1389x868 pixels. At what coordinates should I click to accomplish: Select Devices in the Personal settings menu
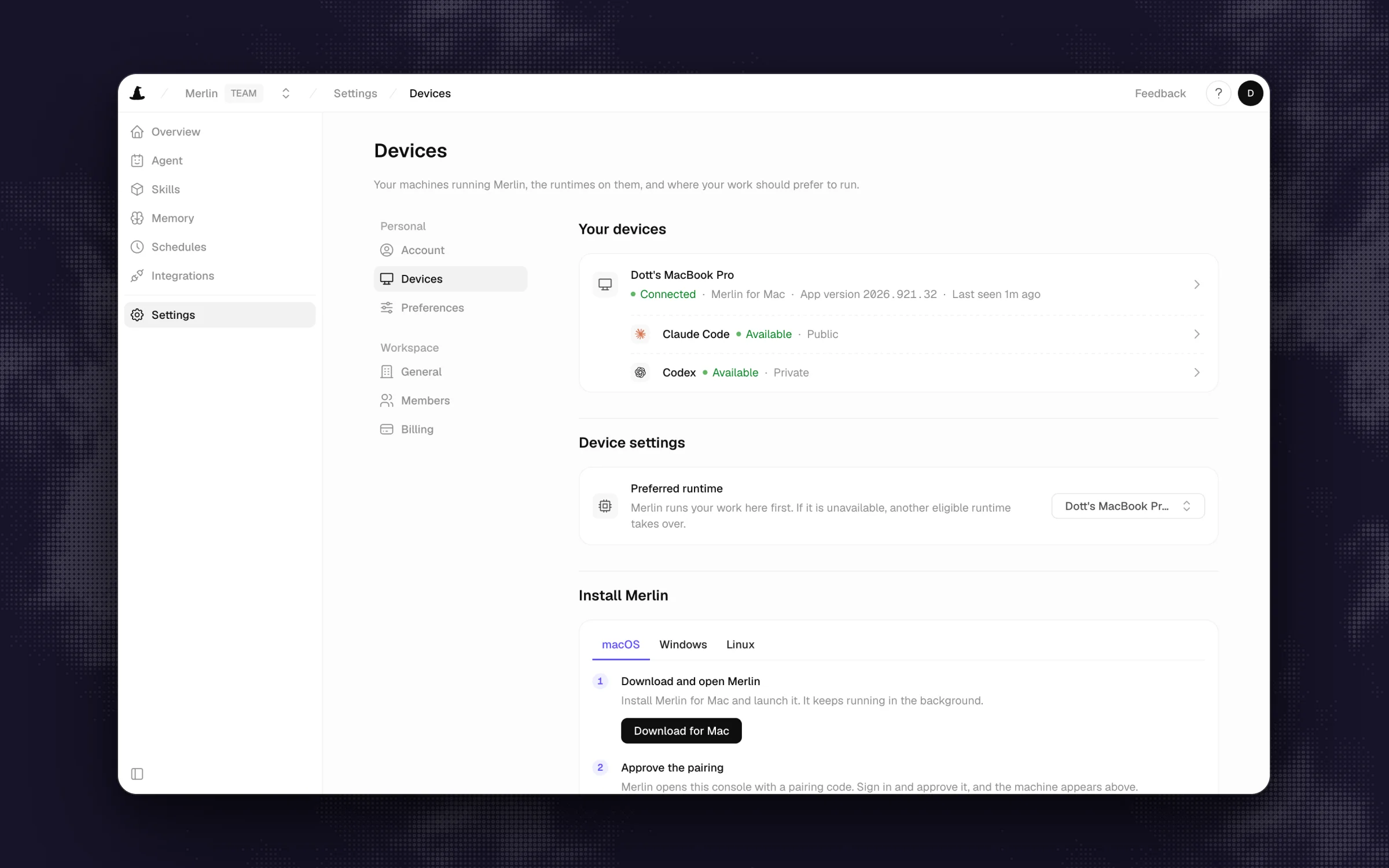(450, 279)
